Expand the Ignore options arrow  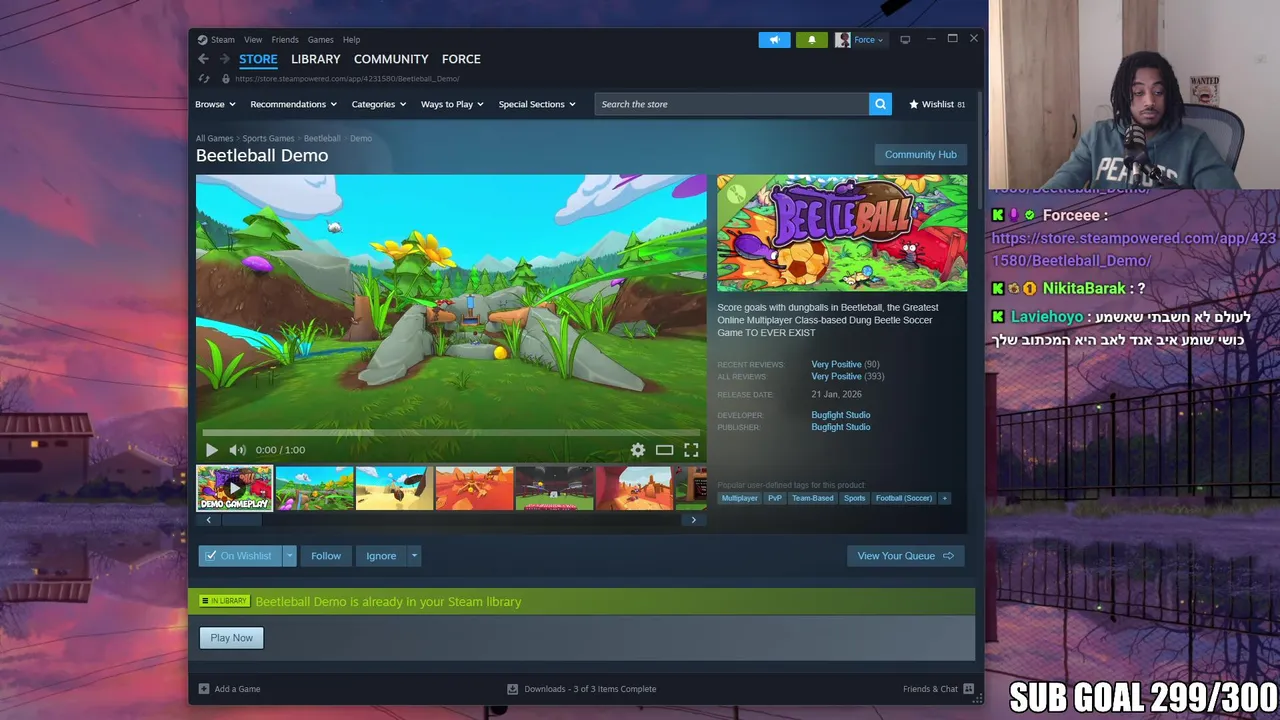pos(414,556)
